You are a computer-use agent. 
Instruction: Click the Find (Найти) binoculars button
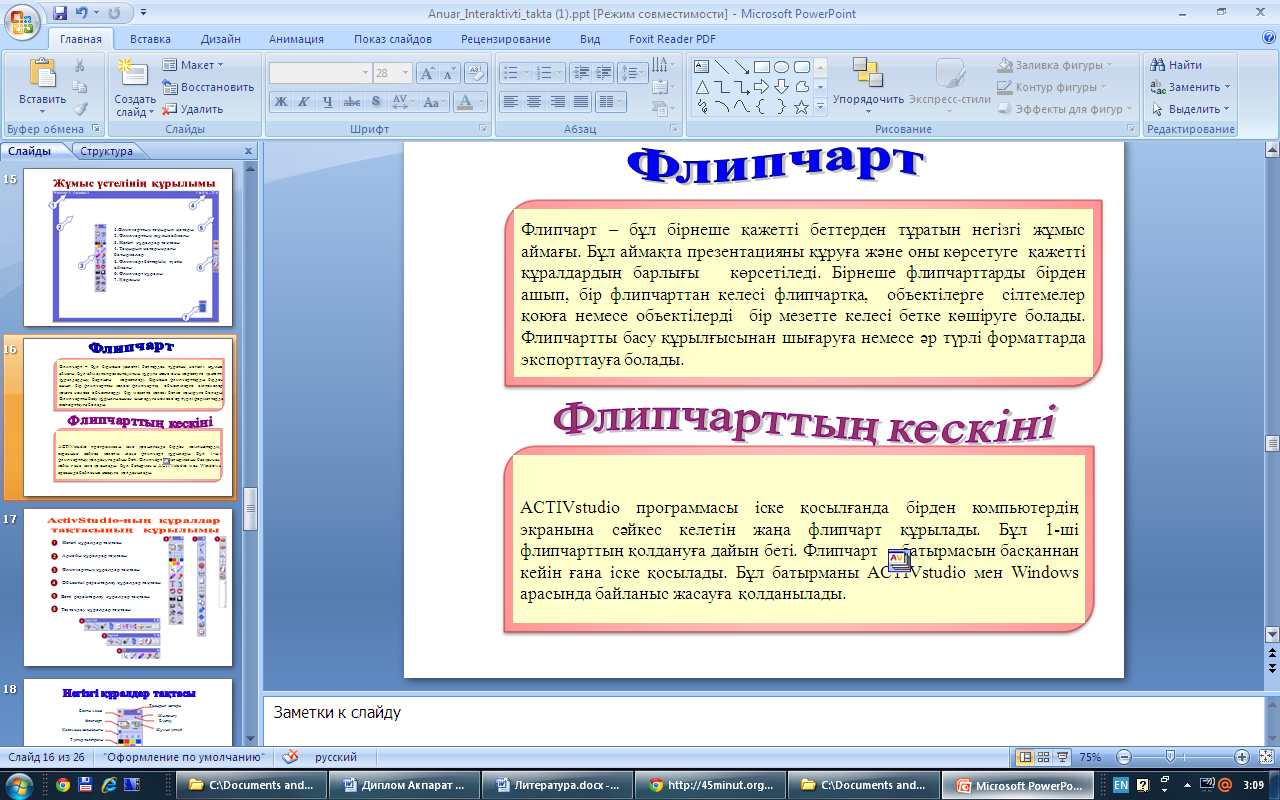pos(1177,65)
